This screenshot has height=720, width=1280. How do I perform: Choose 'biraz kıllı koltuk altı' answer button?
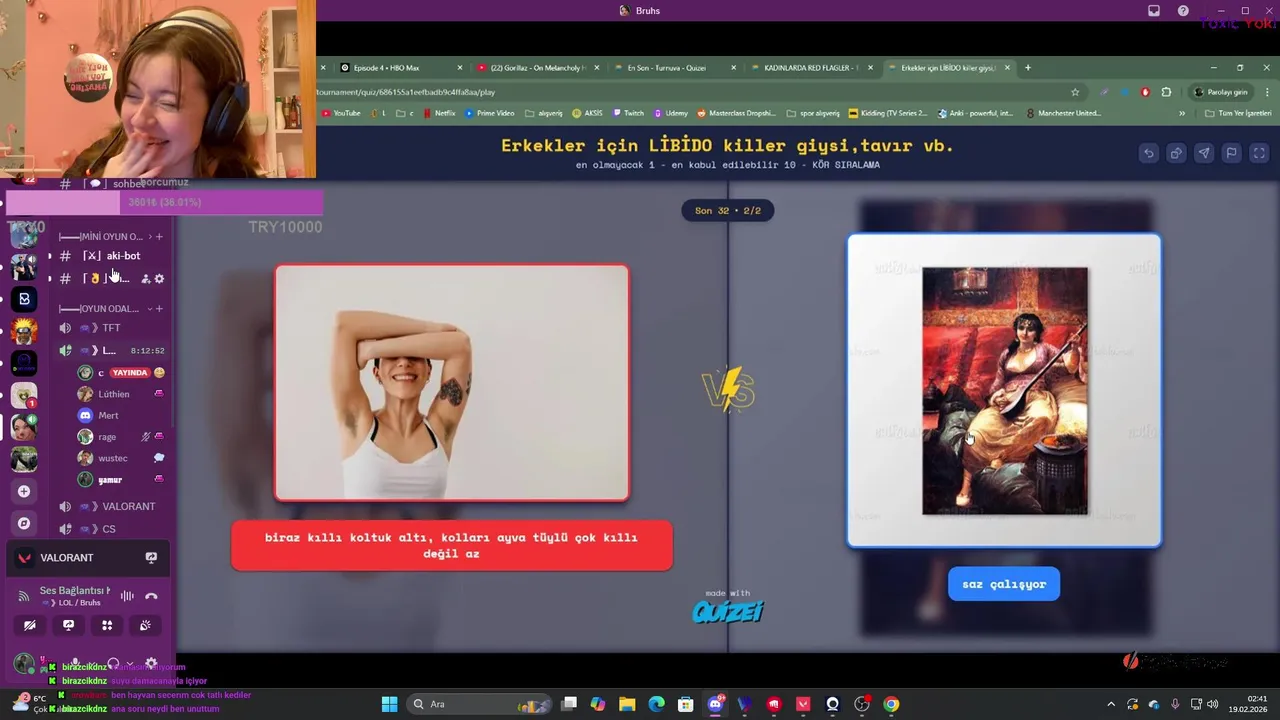451,545
